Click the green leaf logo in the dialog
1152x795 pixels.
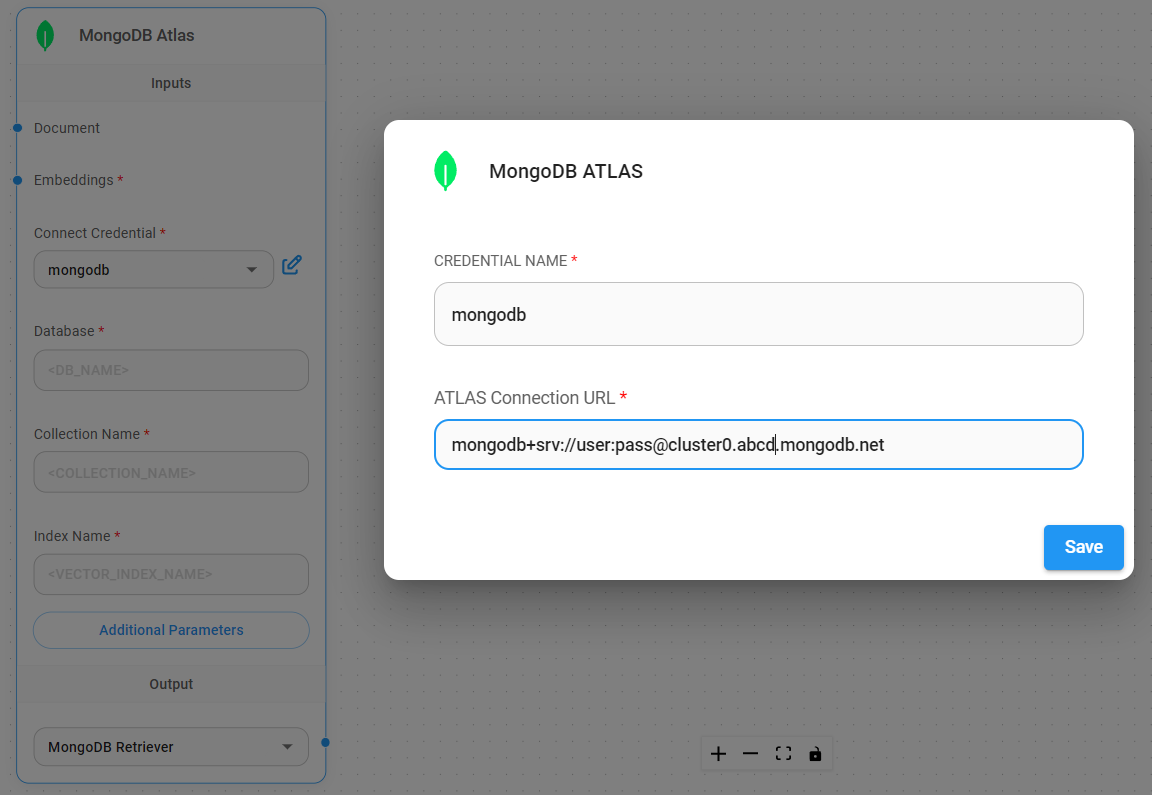pos(445,171)
